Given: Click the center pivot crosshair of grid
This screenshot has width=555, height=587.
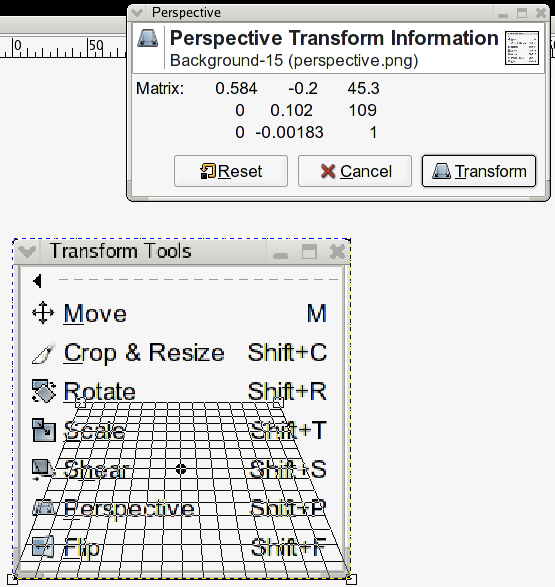Looking at the screenshot, I should (181, 469).
